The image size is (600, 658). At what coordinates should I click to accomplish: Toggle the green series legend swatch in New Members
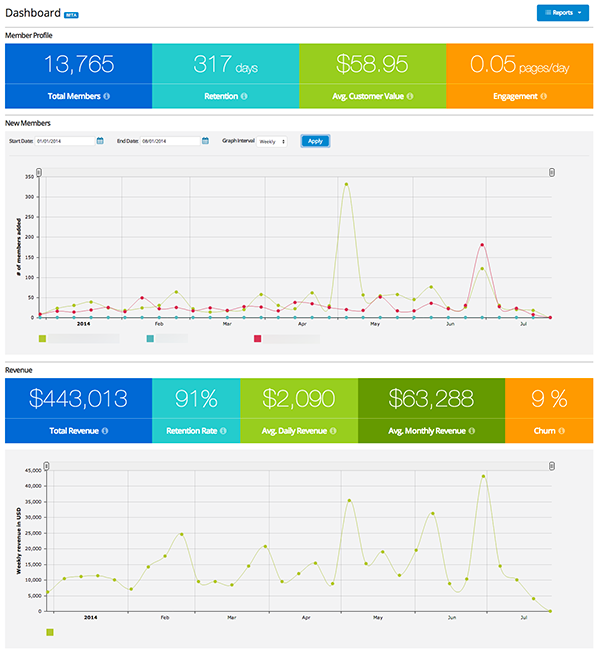click(42, 338)
